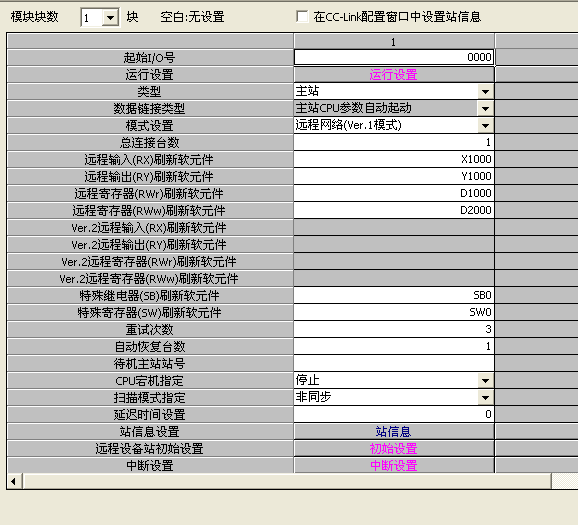Click the 起始I/O号 field showing 0000
Screen dimensions: 578x525
pos(394,57)
